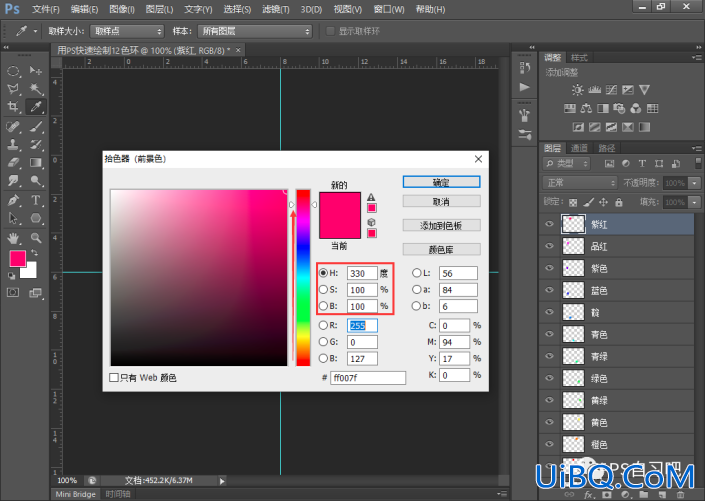The height and width of the screenshot is (501, 705).
Task: Select the Polygonal Lasso tool
Action: [x=13, y=89]
